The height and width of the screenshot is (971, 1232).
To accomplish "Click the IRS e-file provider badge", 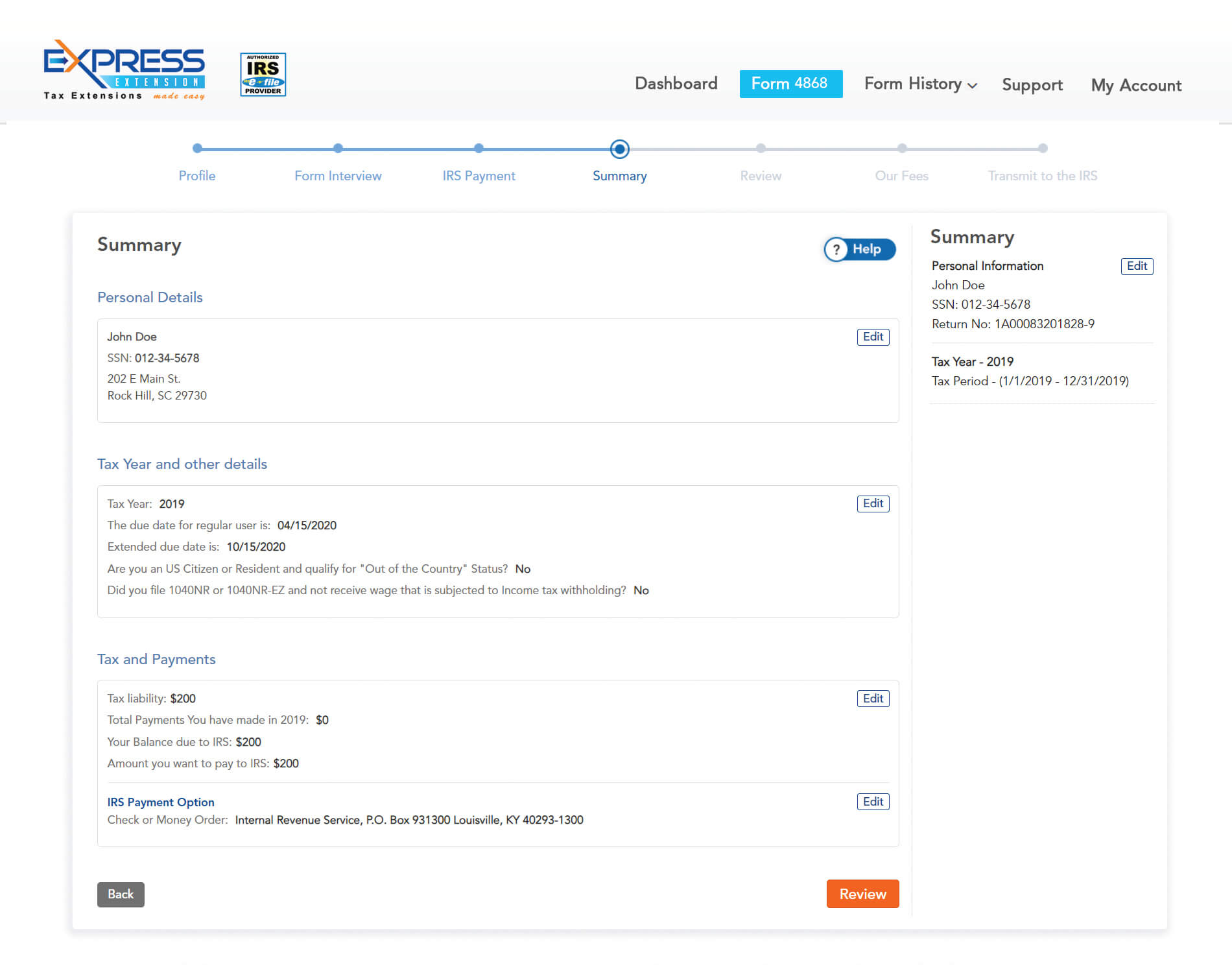I will (263, 75).
